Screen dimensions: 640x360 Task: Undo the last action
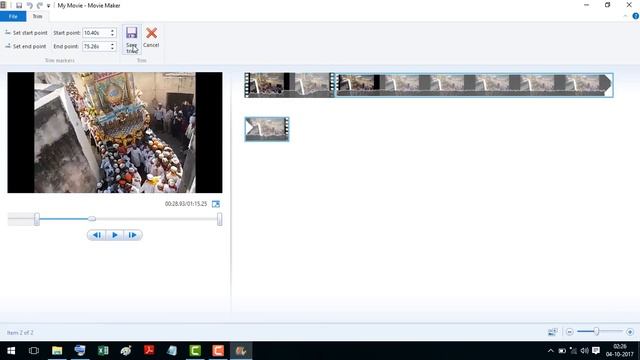[x=29, y=5]
